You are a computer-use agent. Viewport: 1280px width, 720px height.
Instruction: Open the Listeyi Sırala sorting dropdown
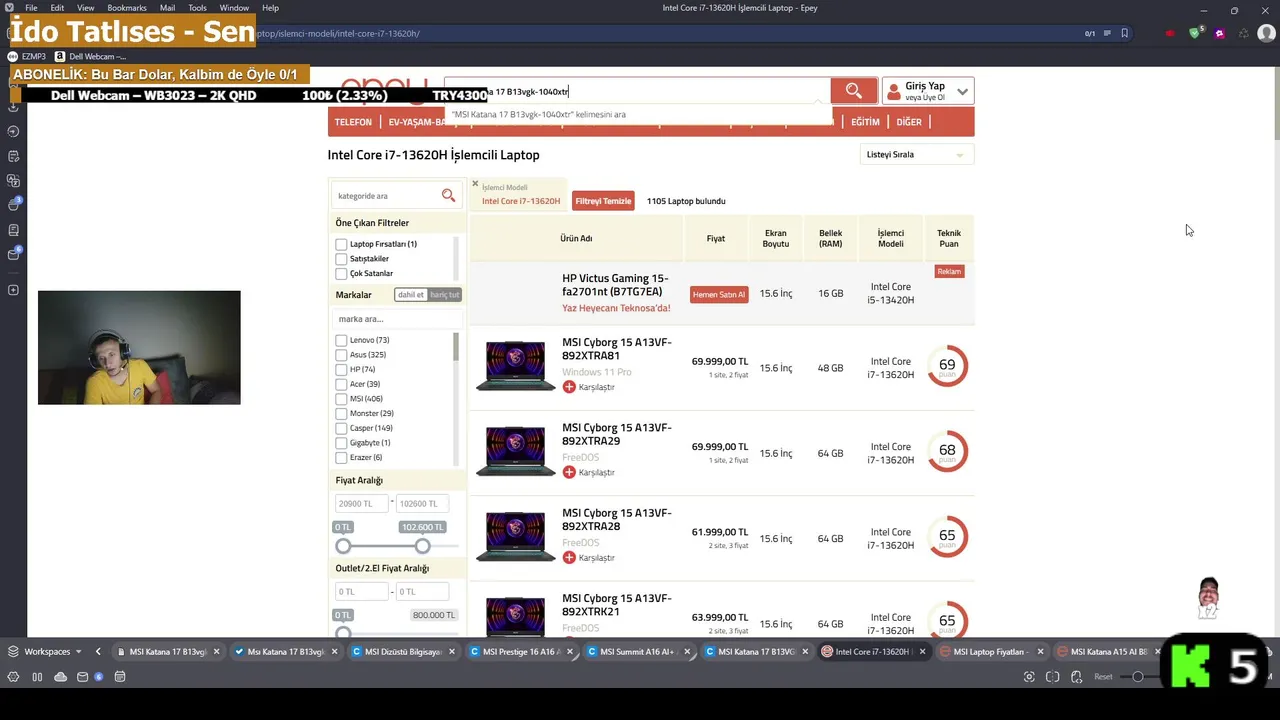coord(916,155)
